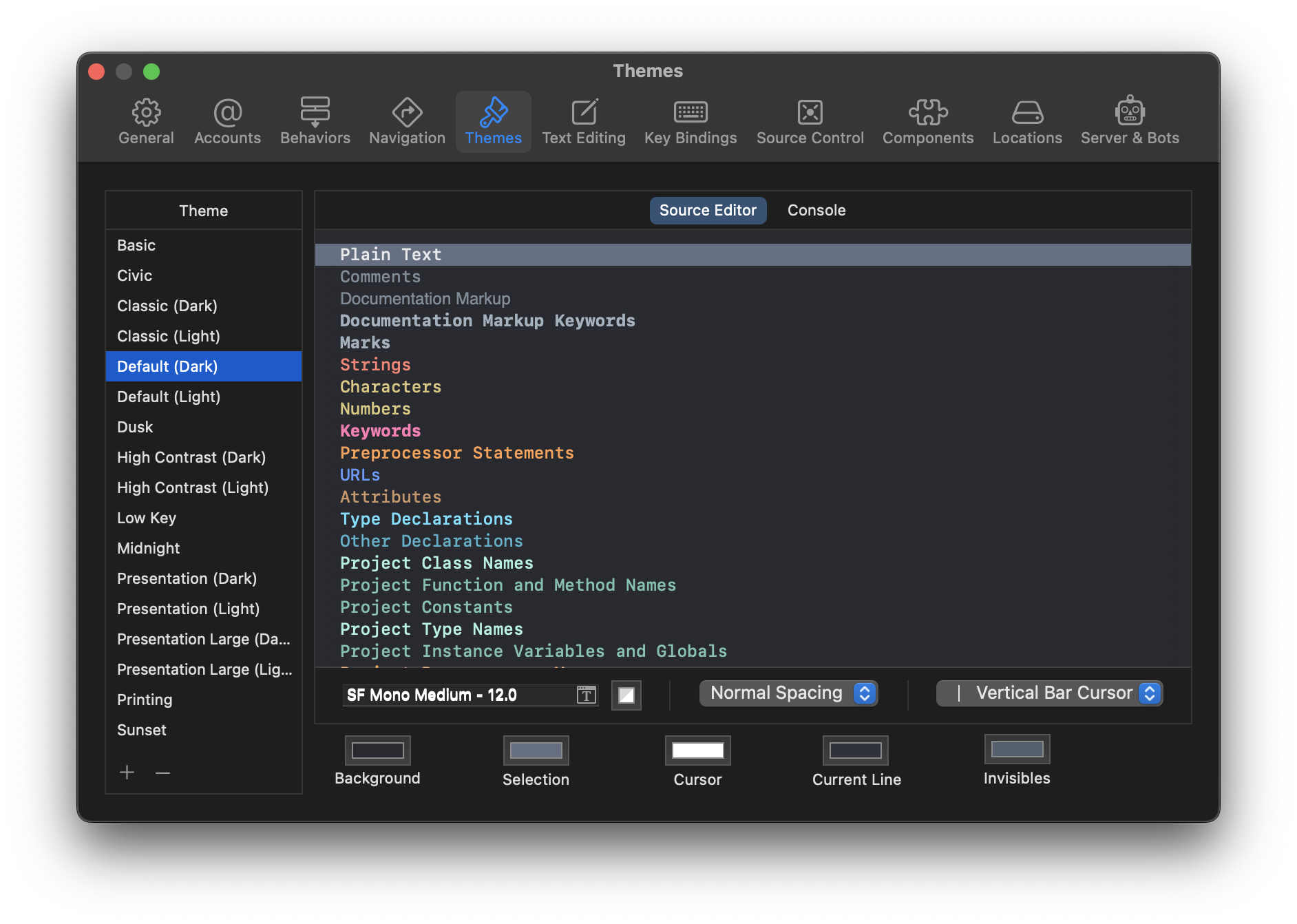This screenshot has height=924, width=1297.
Task: Open the Navigation preferences pane
Action: click(x=406, y=121)
